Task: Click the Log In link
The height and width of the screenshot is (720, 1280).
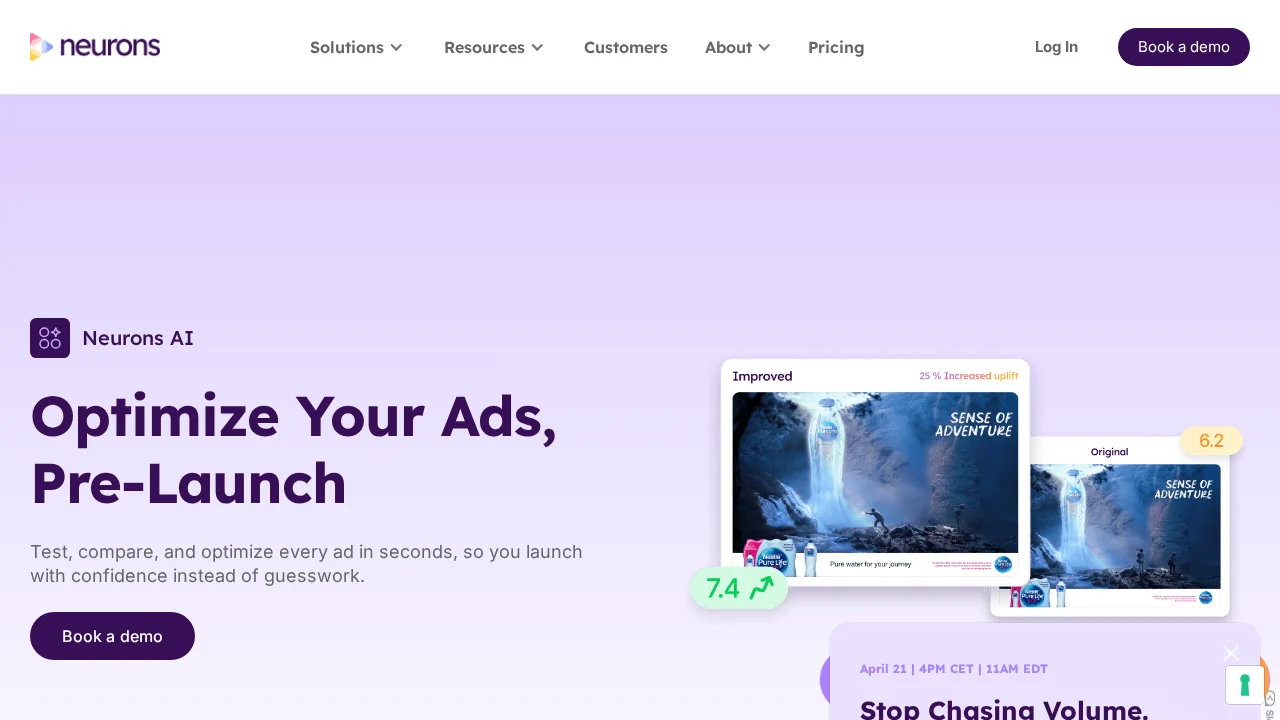Action: [x=1056, y=47]
